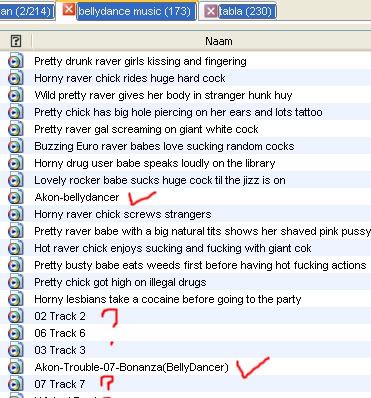Click the media icon beside Akon-bellydancer
The image size is (371, 398).
pyautogui.click(x=15, y=197)
